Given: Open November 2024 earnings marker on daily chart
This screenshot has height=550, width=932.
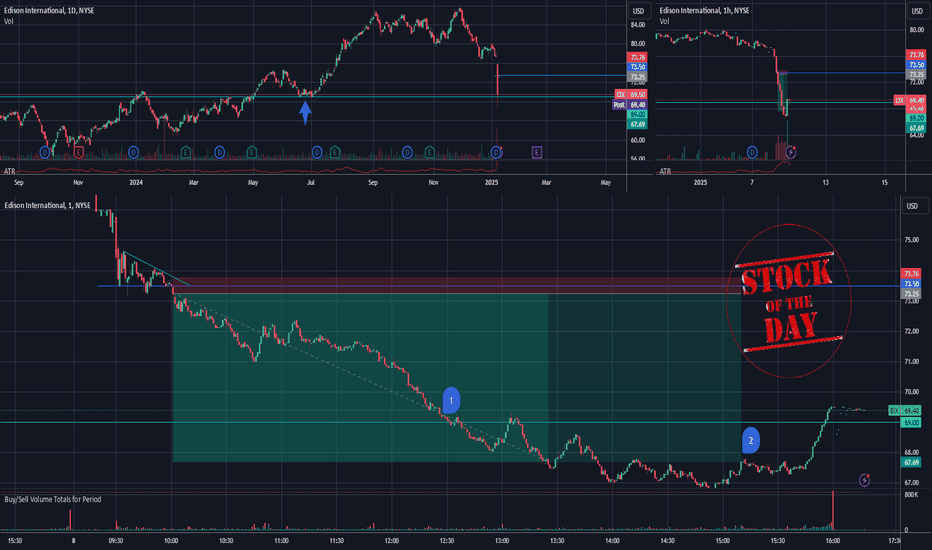Looking at the screenshot, I should click(430, 152).
